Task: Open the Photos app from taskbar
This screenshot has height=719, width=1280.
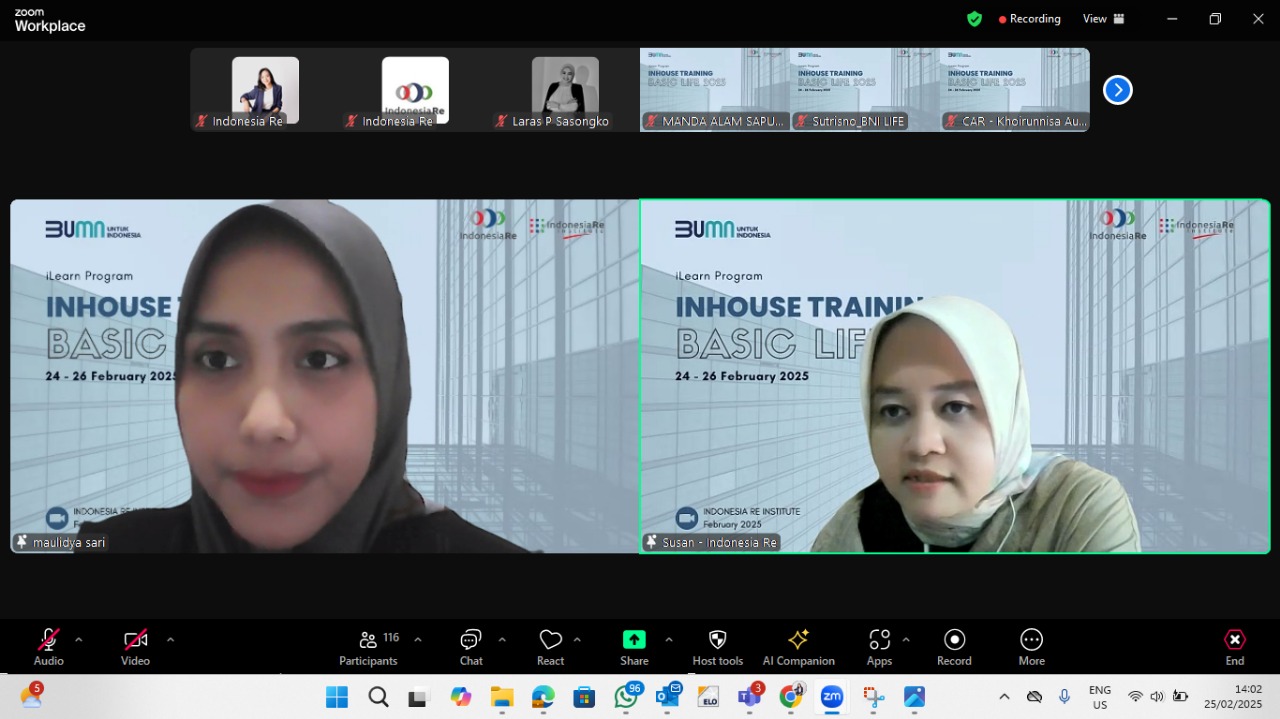Action: pos(914,697)
